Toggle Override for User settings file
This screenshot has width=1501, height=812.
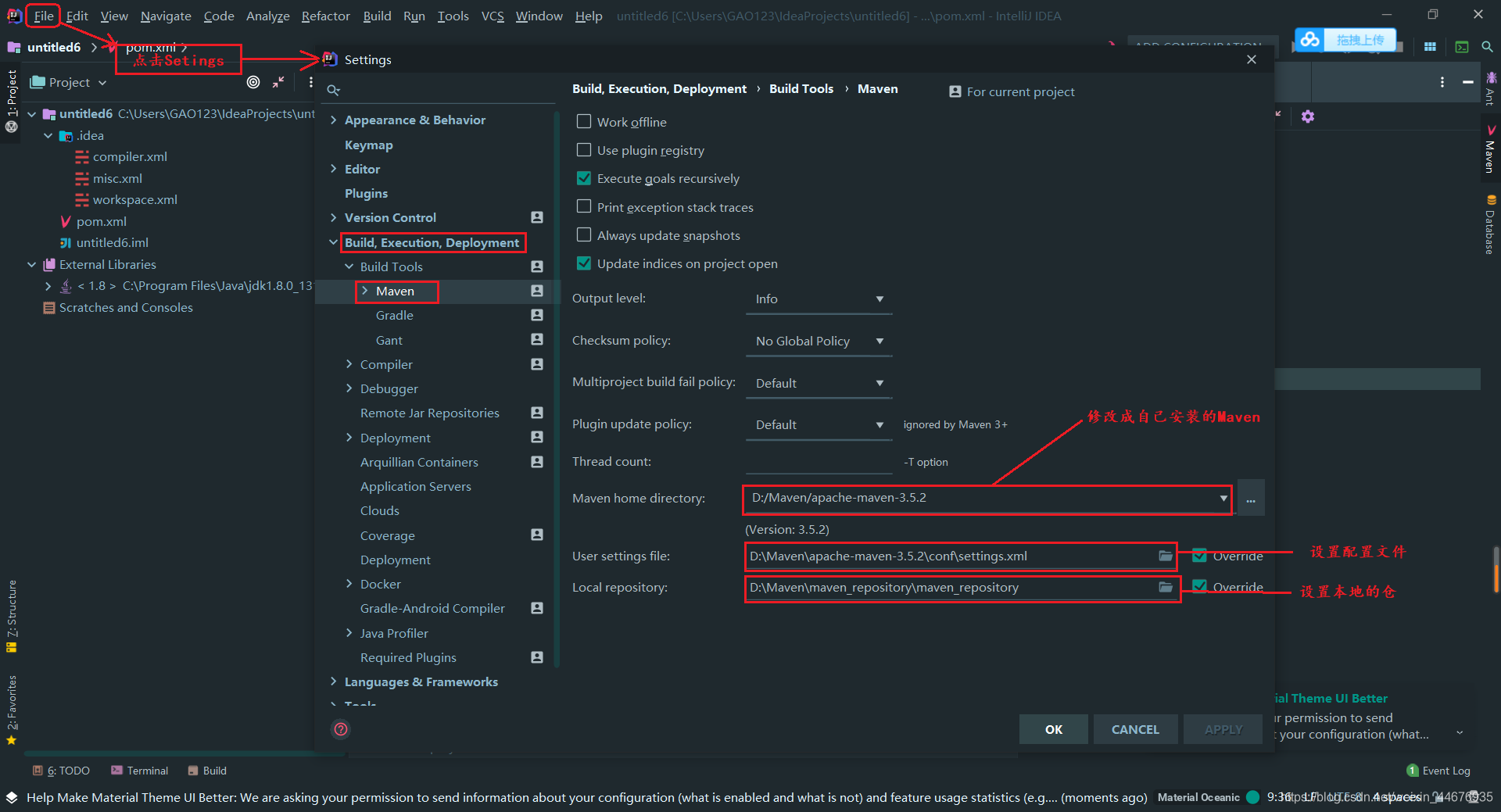pyautogui.click(x=1199, y=556)
